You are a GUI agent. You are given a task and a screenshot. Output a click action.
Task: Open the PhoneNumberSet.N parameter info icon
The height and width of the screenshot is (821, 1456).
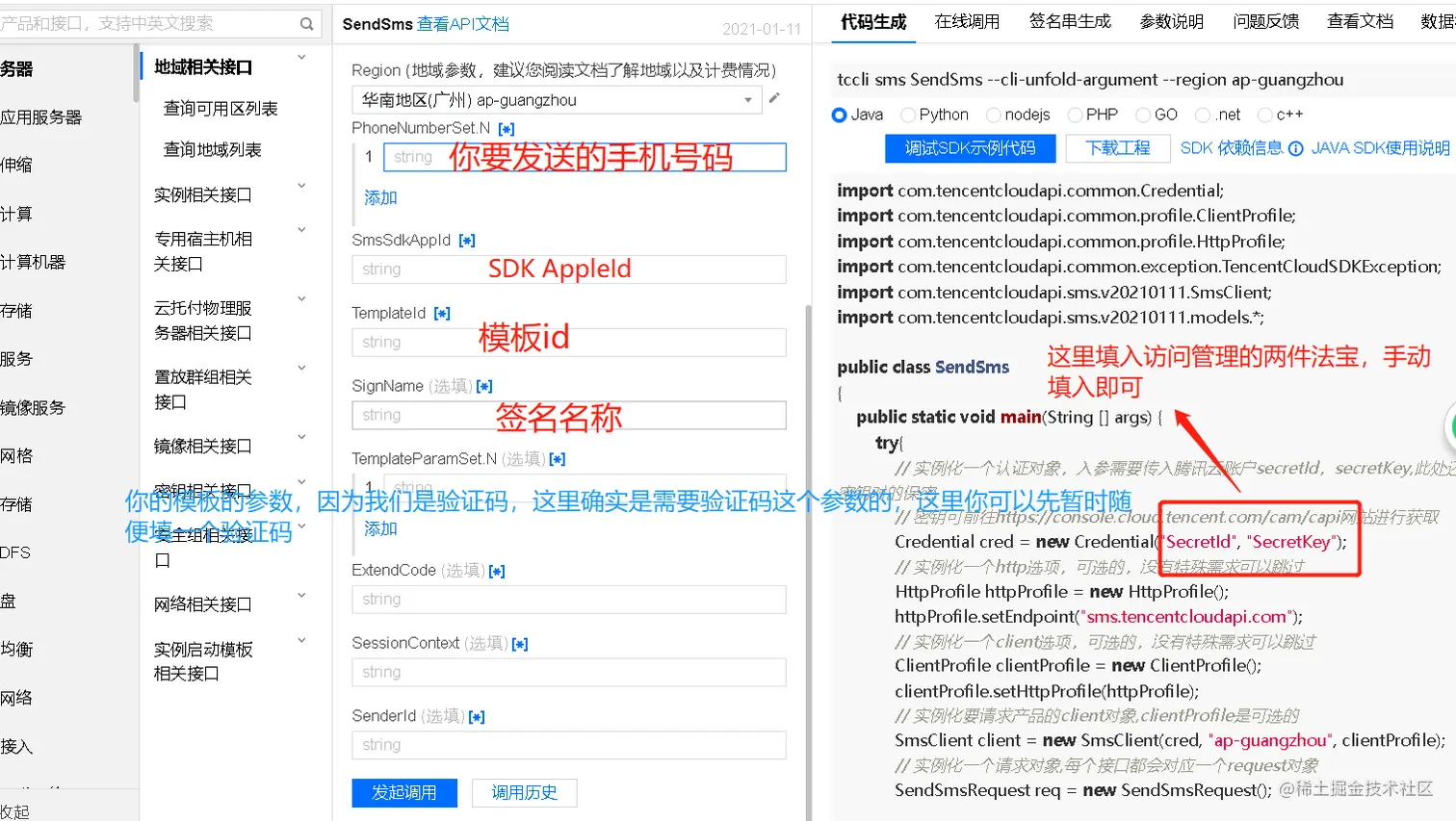(x=507, y=126)
